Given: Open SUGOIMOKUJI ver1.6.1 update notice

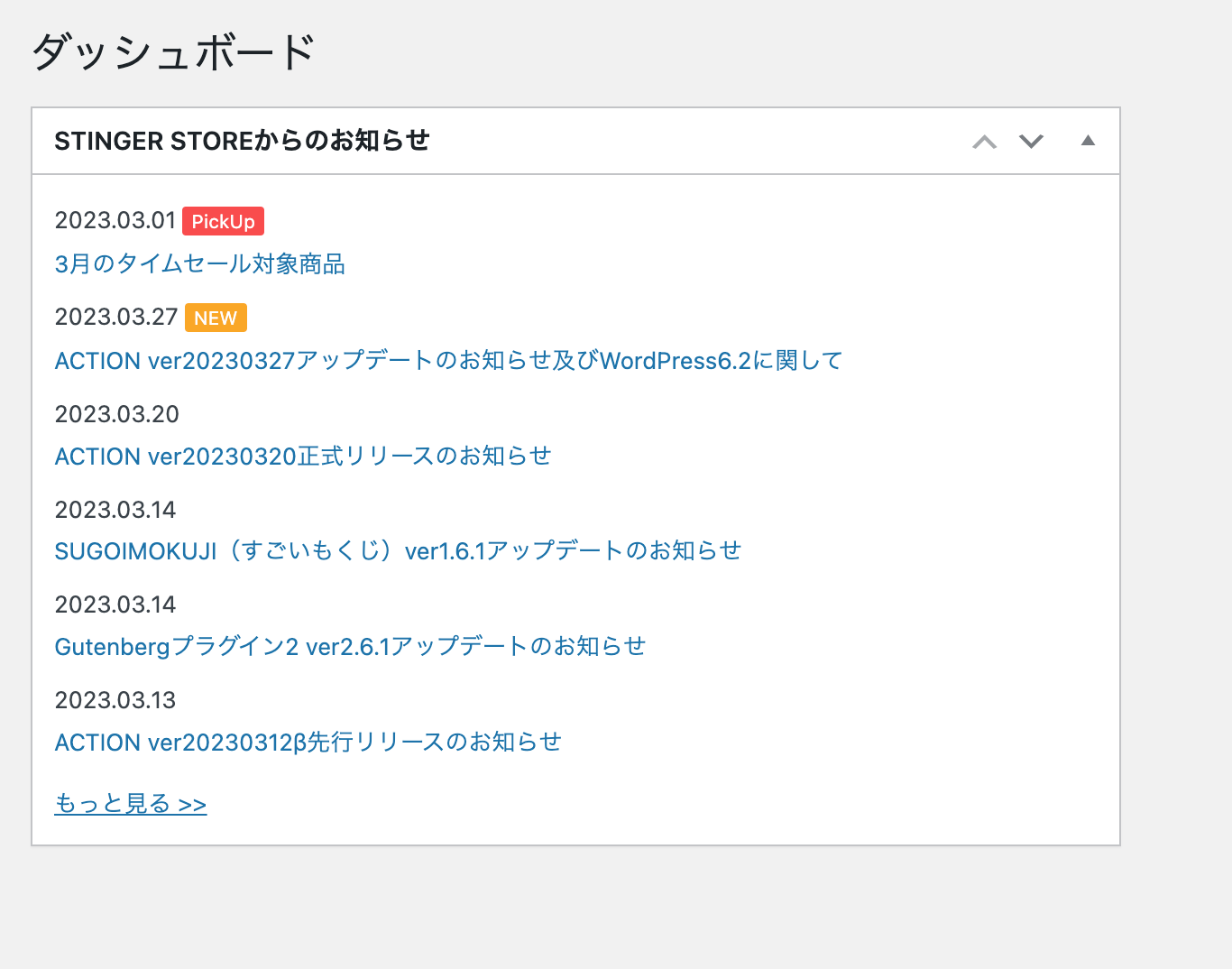Looking at the screenshot, I should [398, 551].
